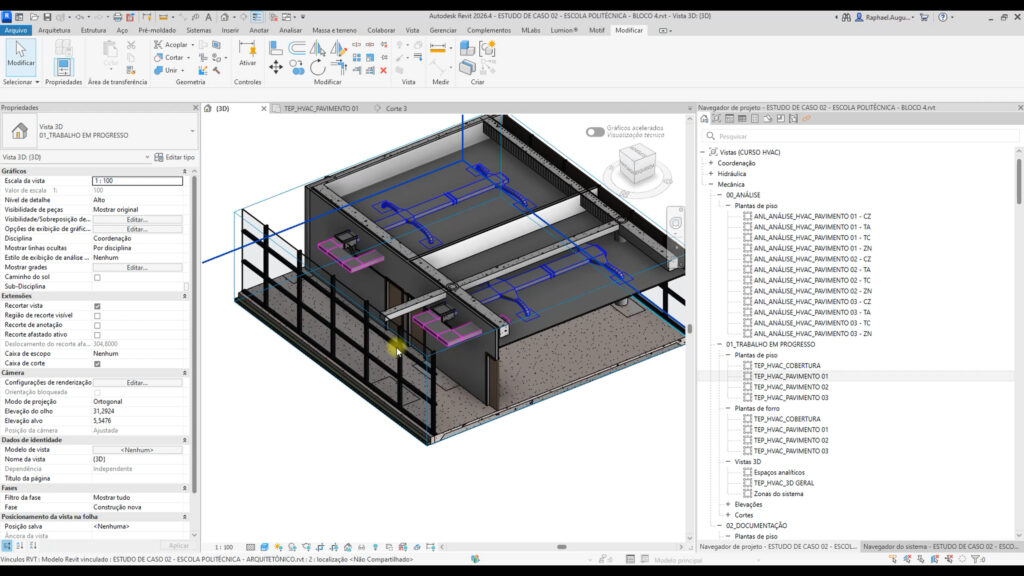Click the Project Browser home icon
Image resolution: width=1024 pixels, height=576 pixels.
point(704,119)
